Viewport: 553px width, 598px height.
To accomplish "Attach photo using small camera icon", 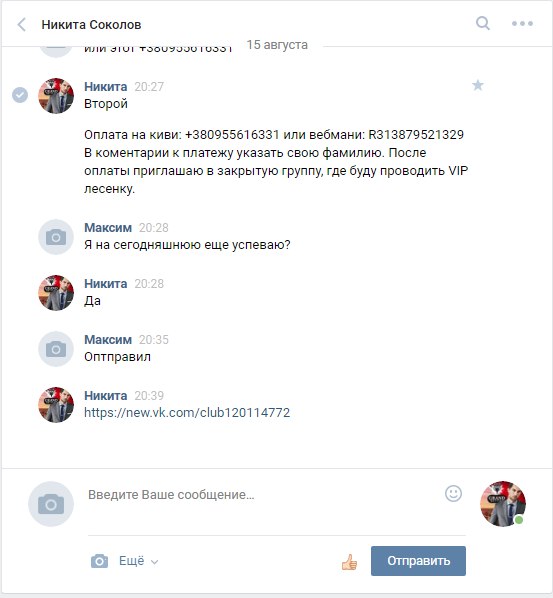I will coord(99,561).
